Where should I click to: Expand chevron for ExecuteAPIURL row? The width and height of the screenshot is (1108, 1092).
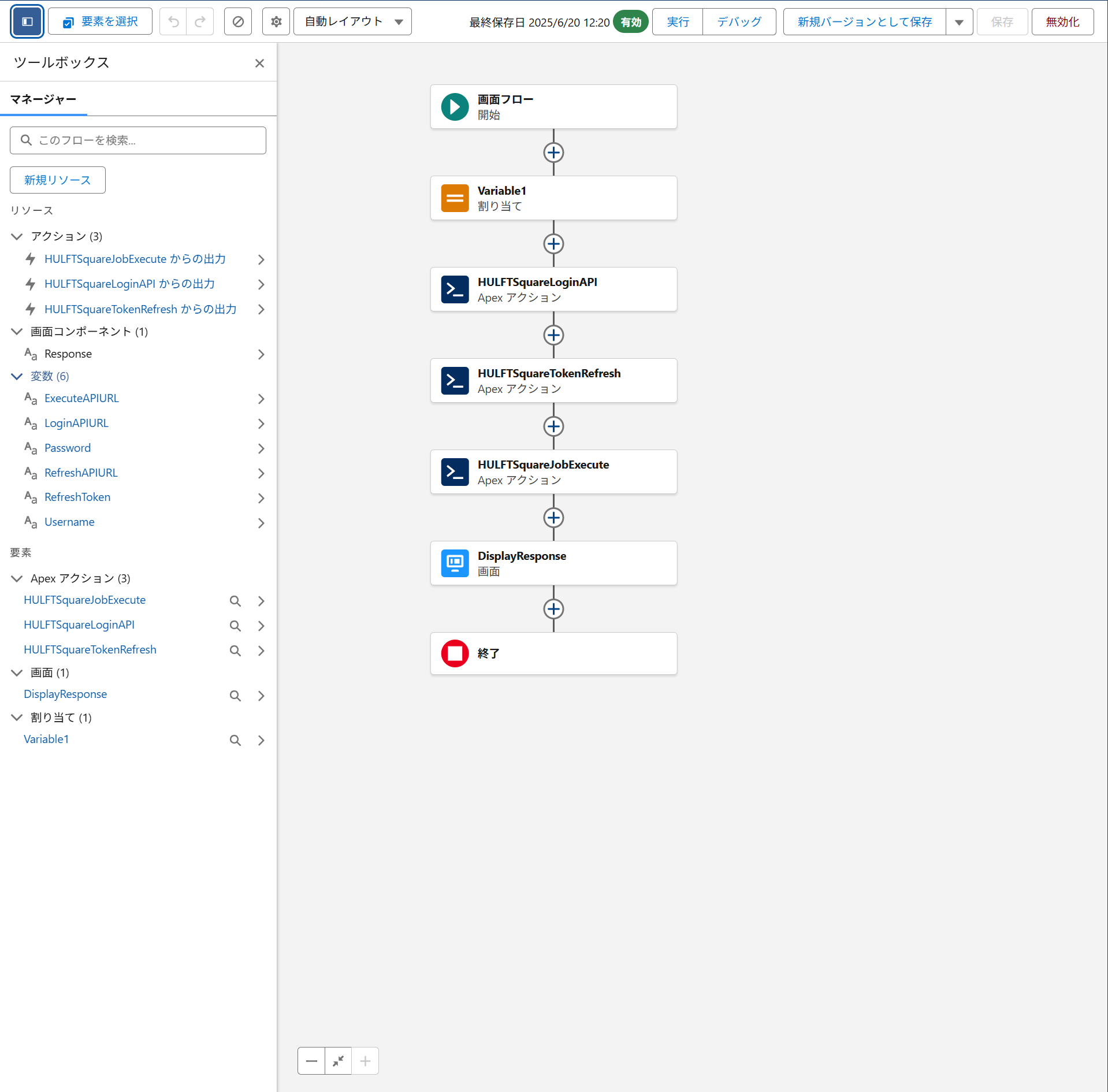point(261,399)
